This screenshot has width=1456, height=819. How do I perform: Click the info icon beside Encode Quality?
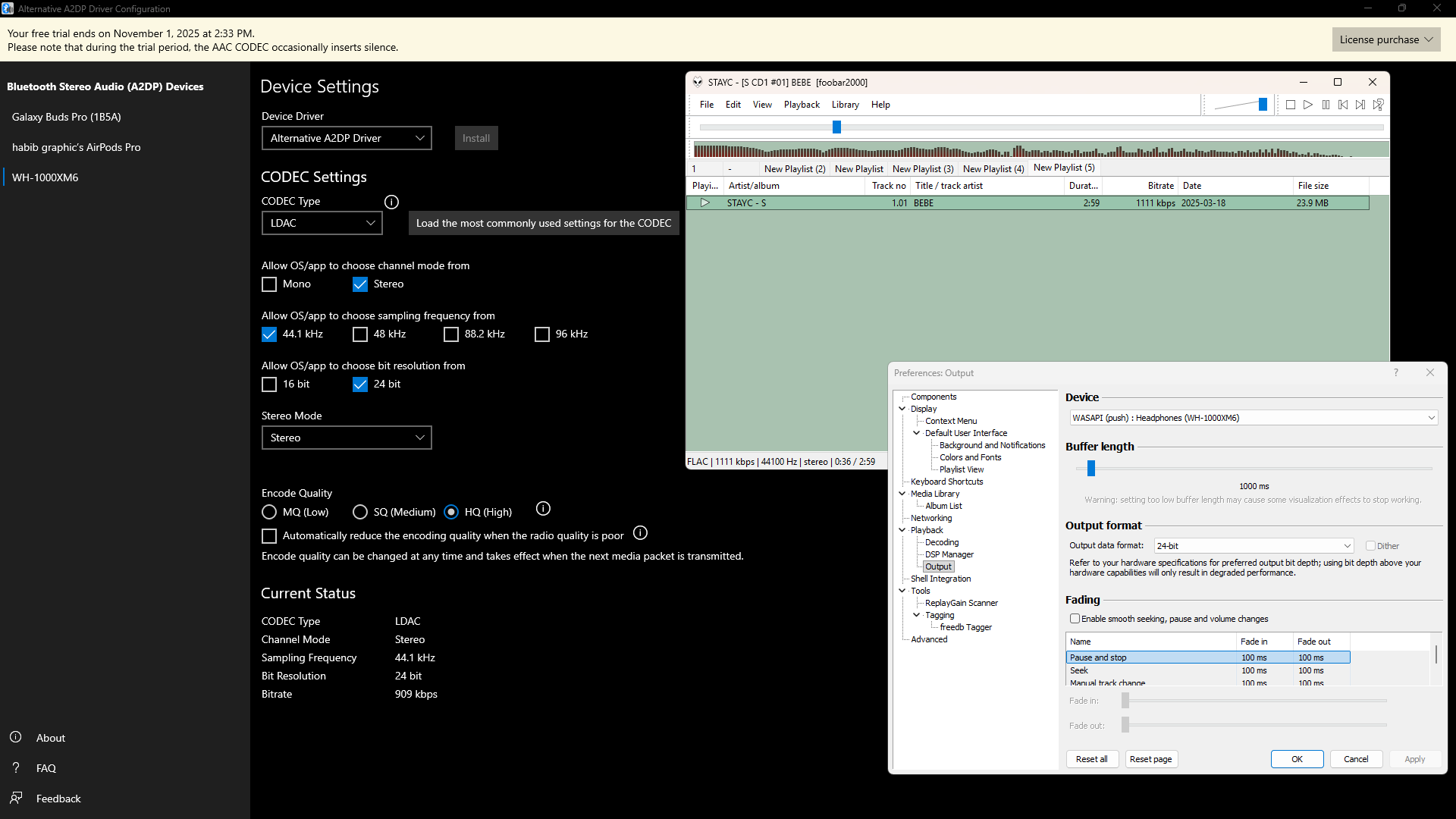(543, 508)
